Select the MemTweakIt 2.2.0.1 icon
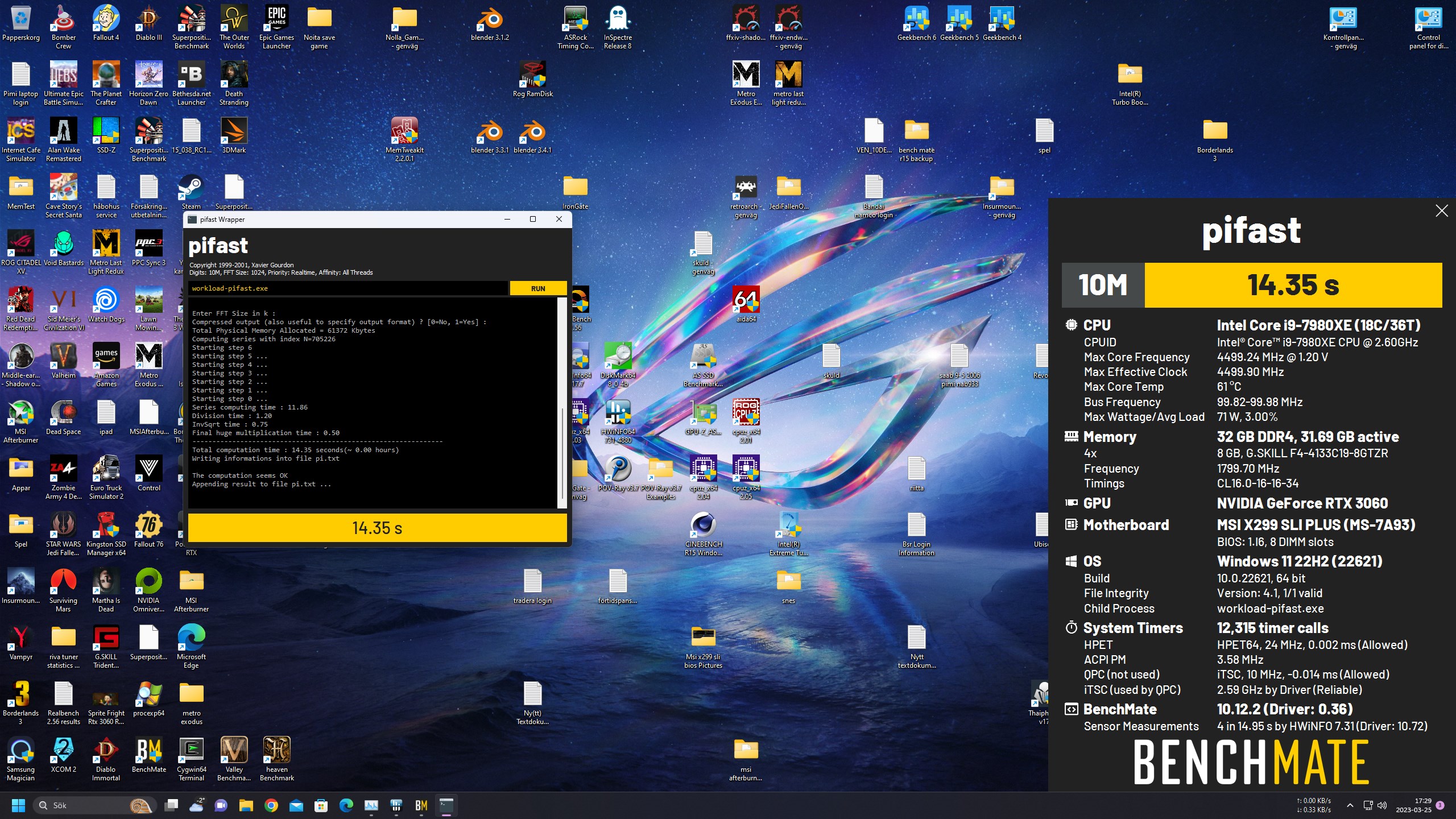This screenshot has width=1456, height=819. click(404, 139)
